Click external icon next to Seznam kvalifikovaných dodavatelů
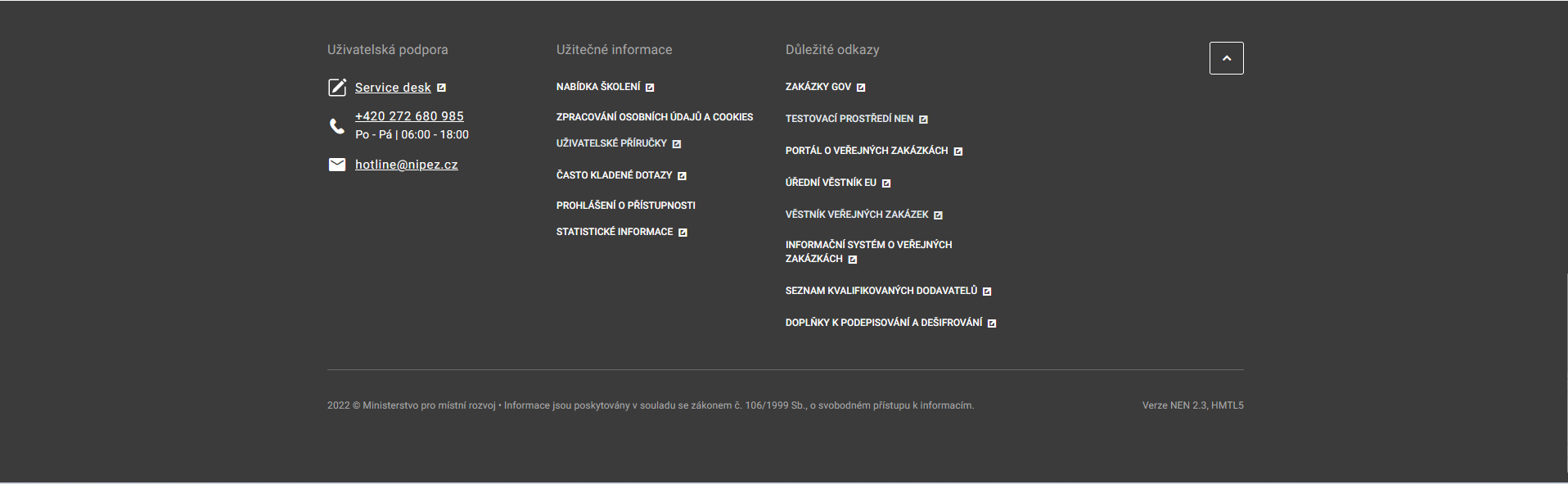1568x484 pixels. tap(987, 292)
